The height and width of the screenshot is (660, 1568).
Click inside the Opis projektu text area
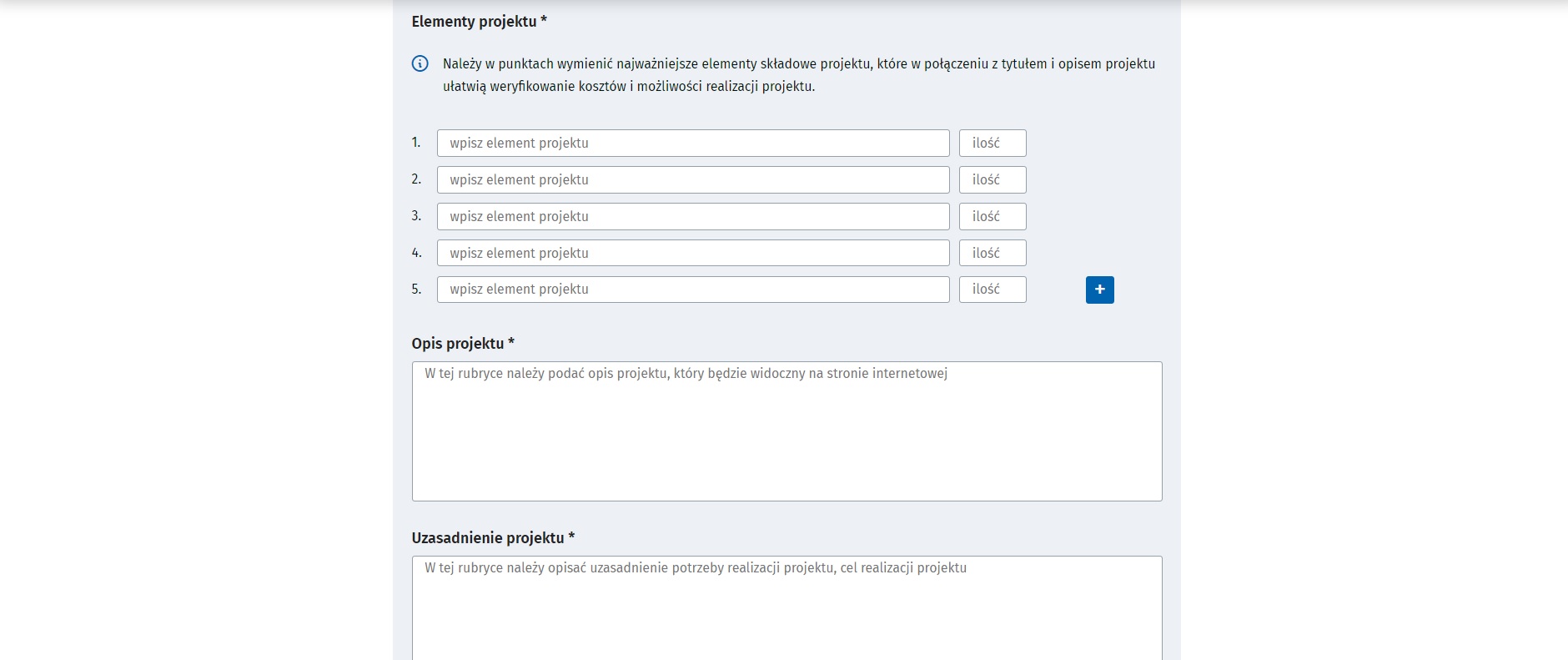click(x=787, y=431)
